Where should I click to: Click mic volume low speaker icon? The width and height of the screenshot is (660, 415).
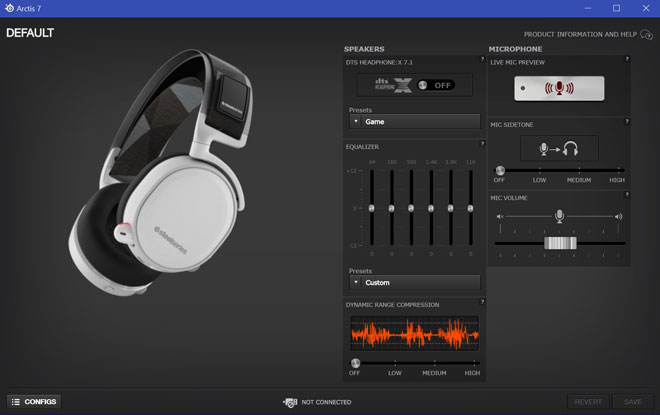tap(500, 216)
